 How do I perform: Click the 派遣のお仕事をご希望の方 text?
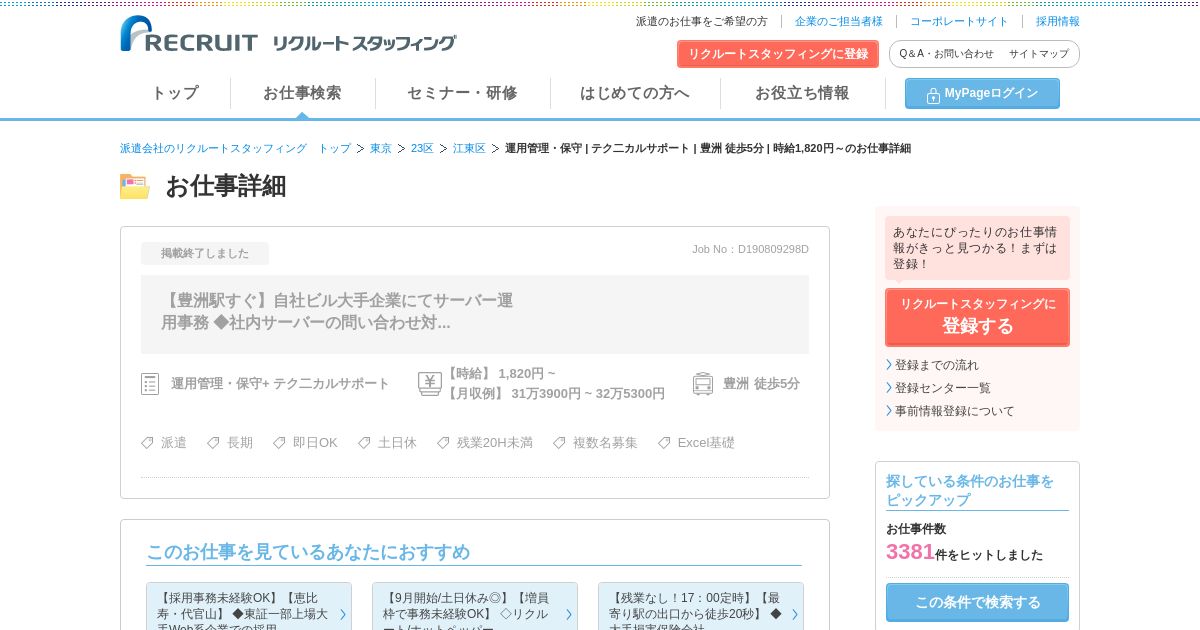click(x=702, y=21)
